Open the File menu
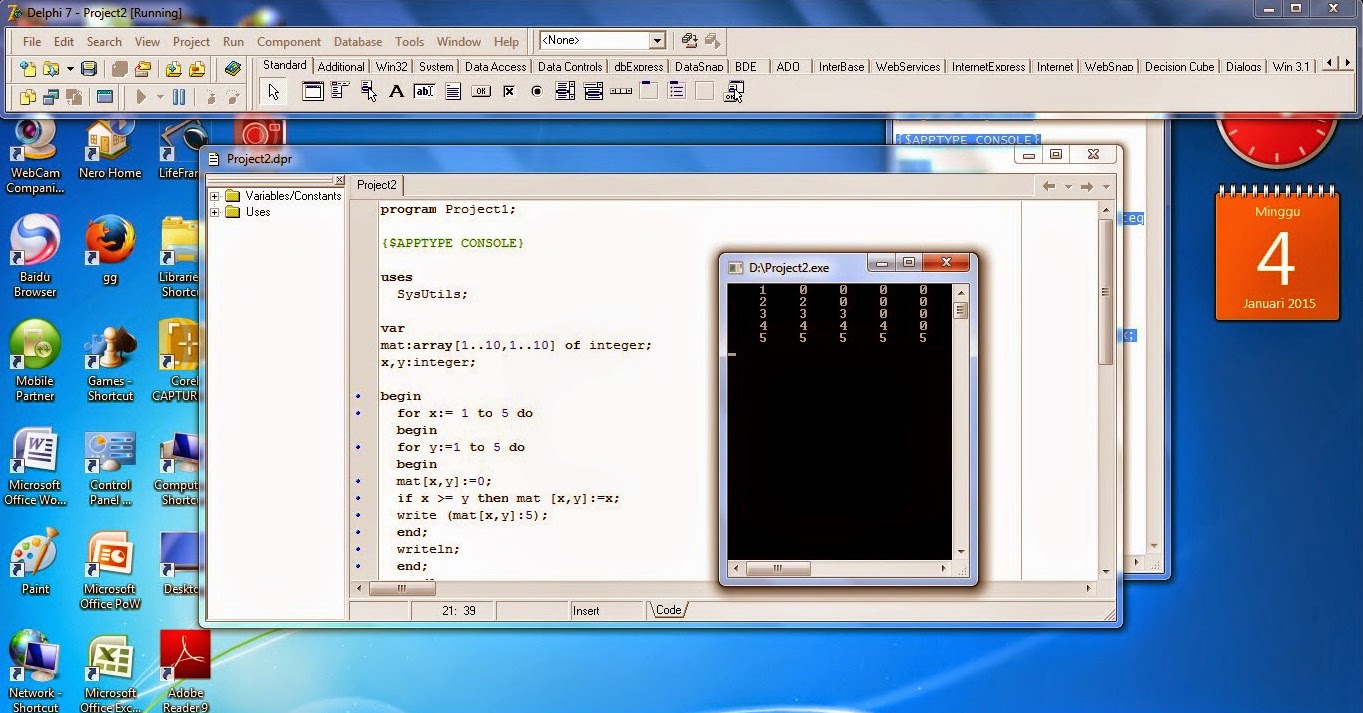The image size is (1363, 713). (x=32, y=42)
